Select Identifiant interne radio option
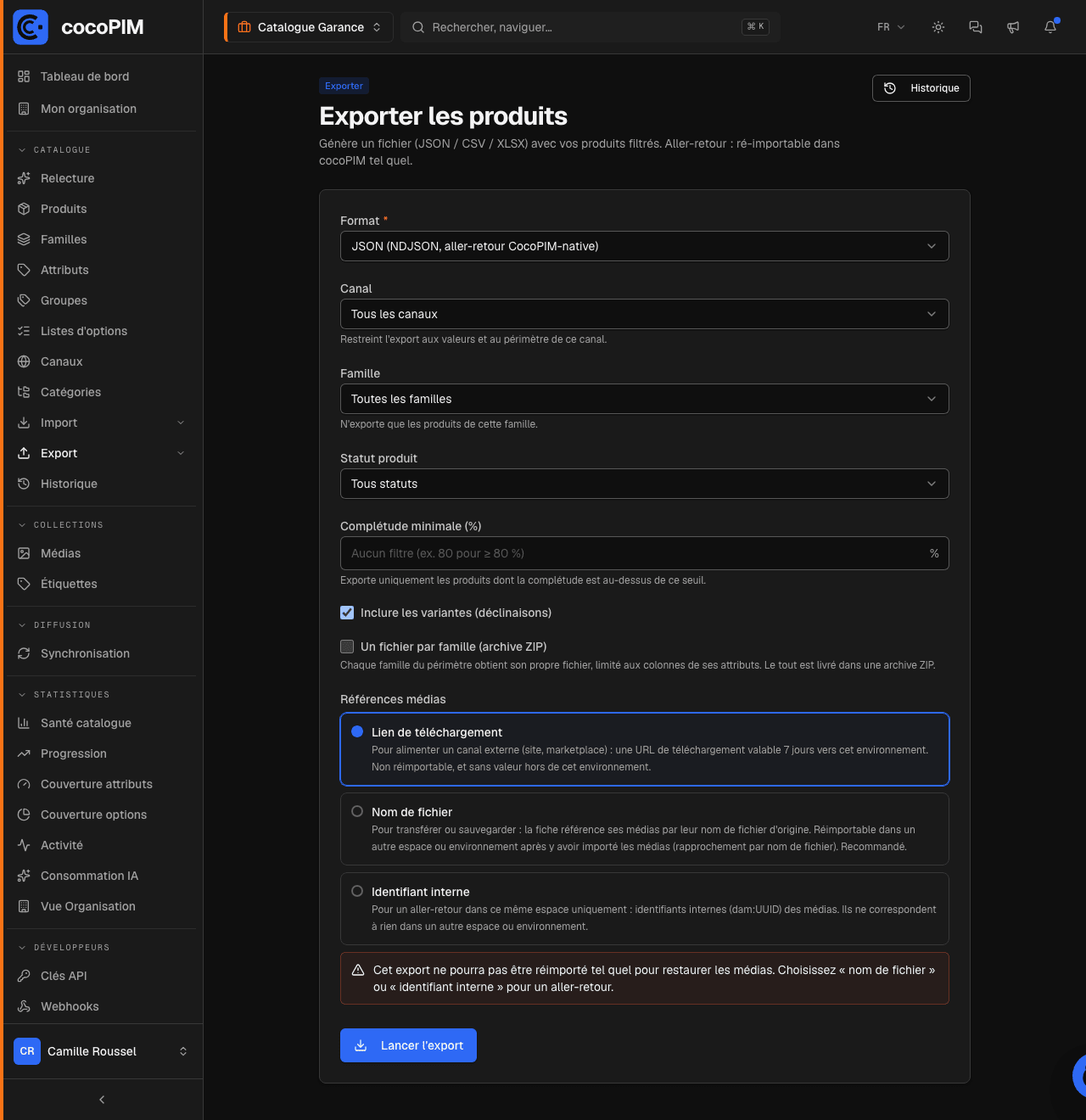 point(357,891)
